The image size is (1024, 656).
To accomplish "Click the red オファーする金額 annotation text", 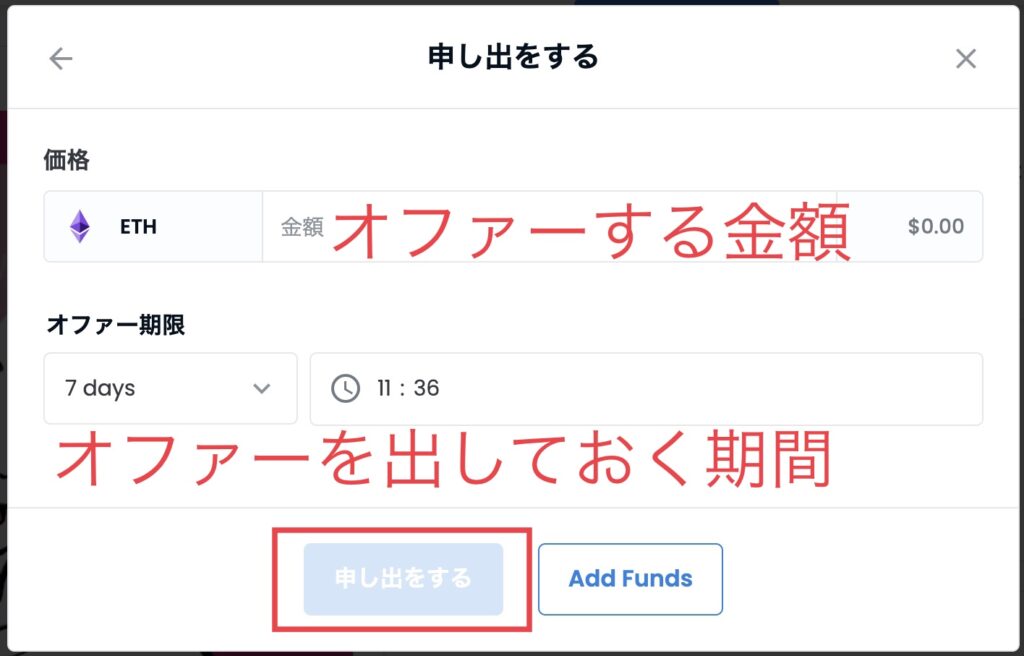I will 592,231.
